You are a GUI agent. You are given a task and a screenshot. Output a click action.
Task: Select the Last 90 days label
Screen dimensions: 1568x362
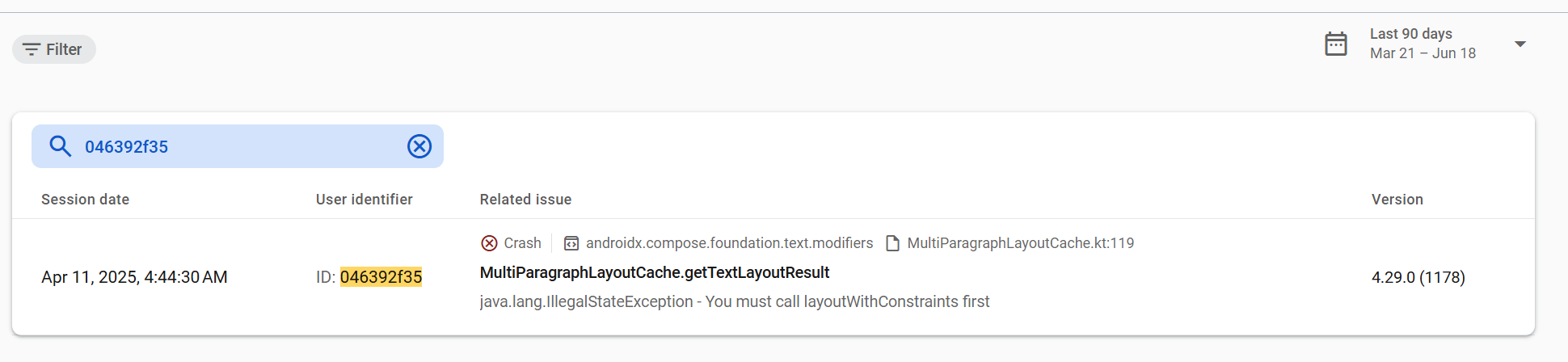tap(1411, 34)
